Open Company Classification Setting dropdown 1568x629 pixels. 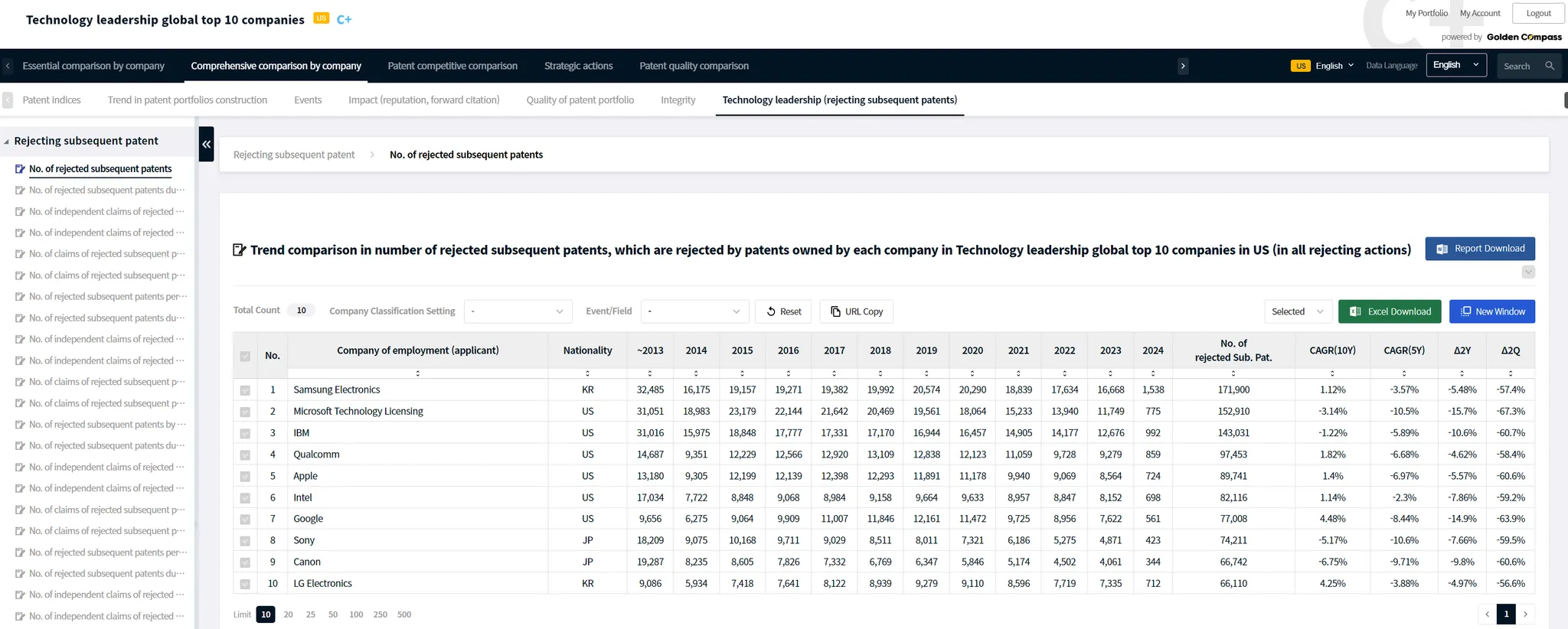tap(518, 311)
